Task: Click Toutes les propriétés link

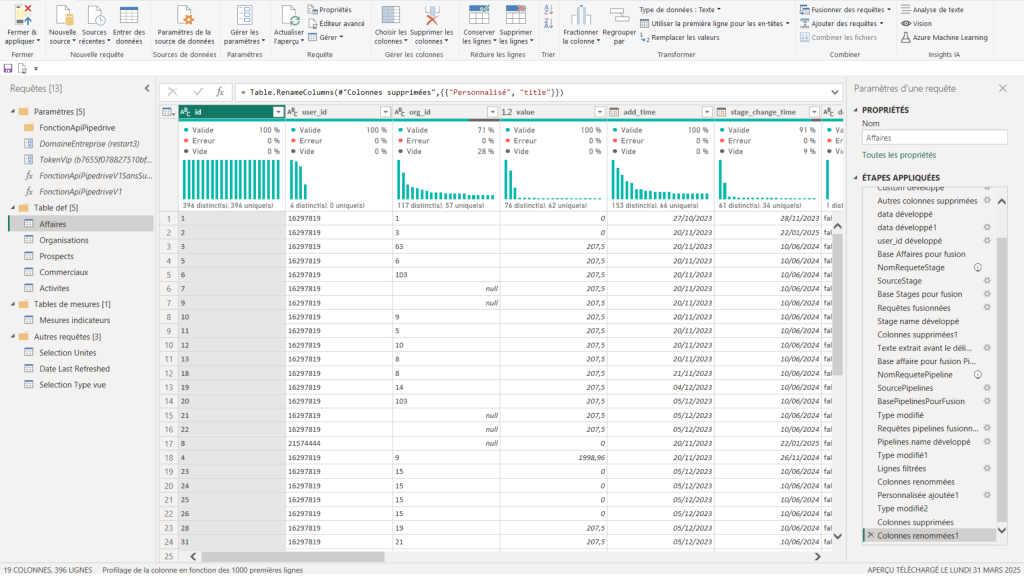Action: tap(899, 155)
